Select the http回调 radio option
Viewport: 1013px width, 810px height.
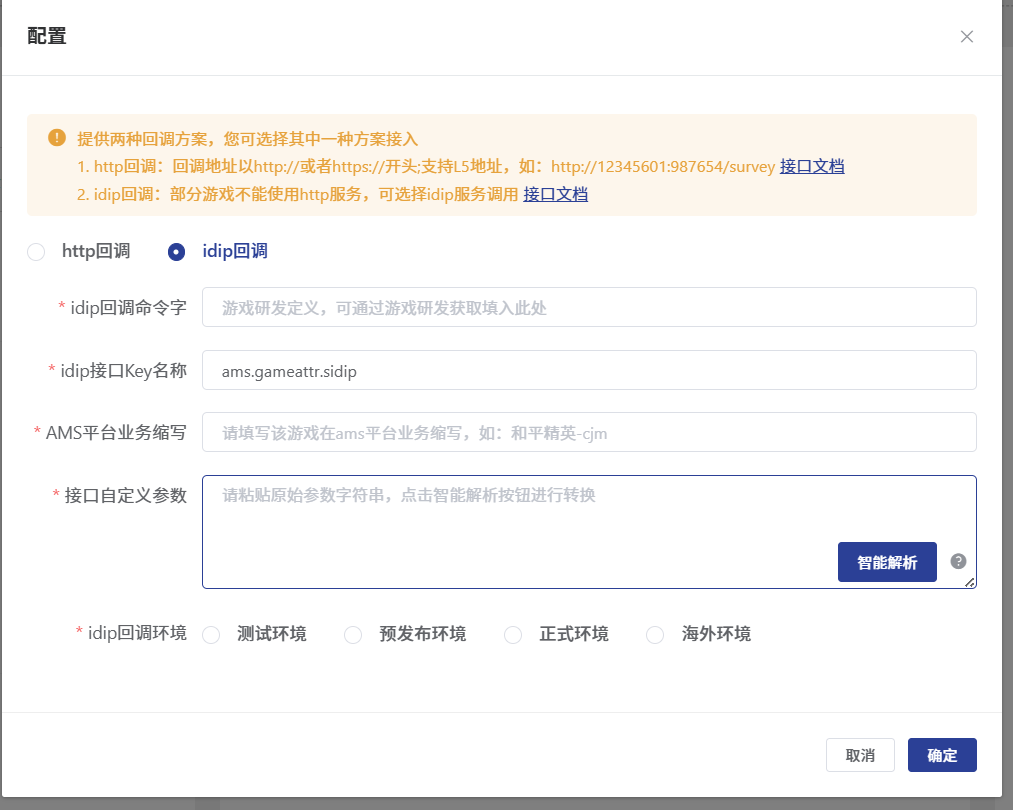[36, 252]
